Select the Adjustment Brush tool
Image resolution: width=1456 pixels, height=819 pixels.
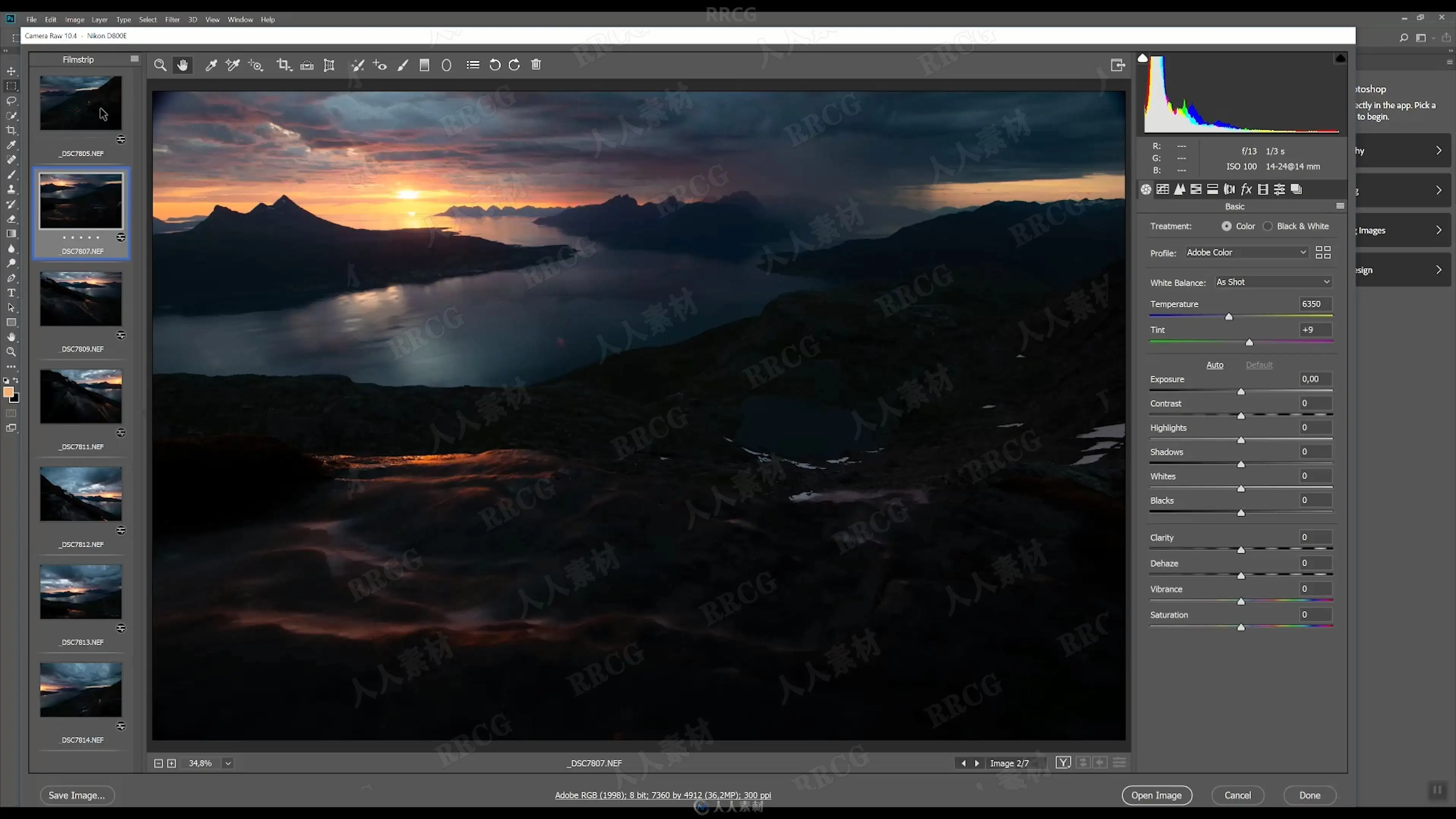click(x=402, y=65)
